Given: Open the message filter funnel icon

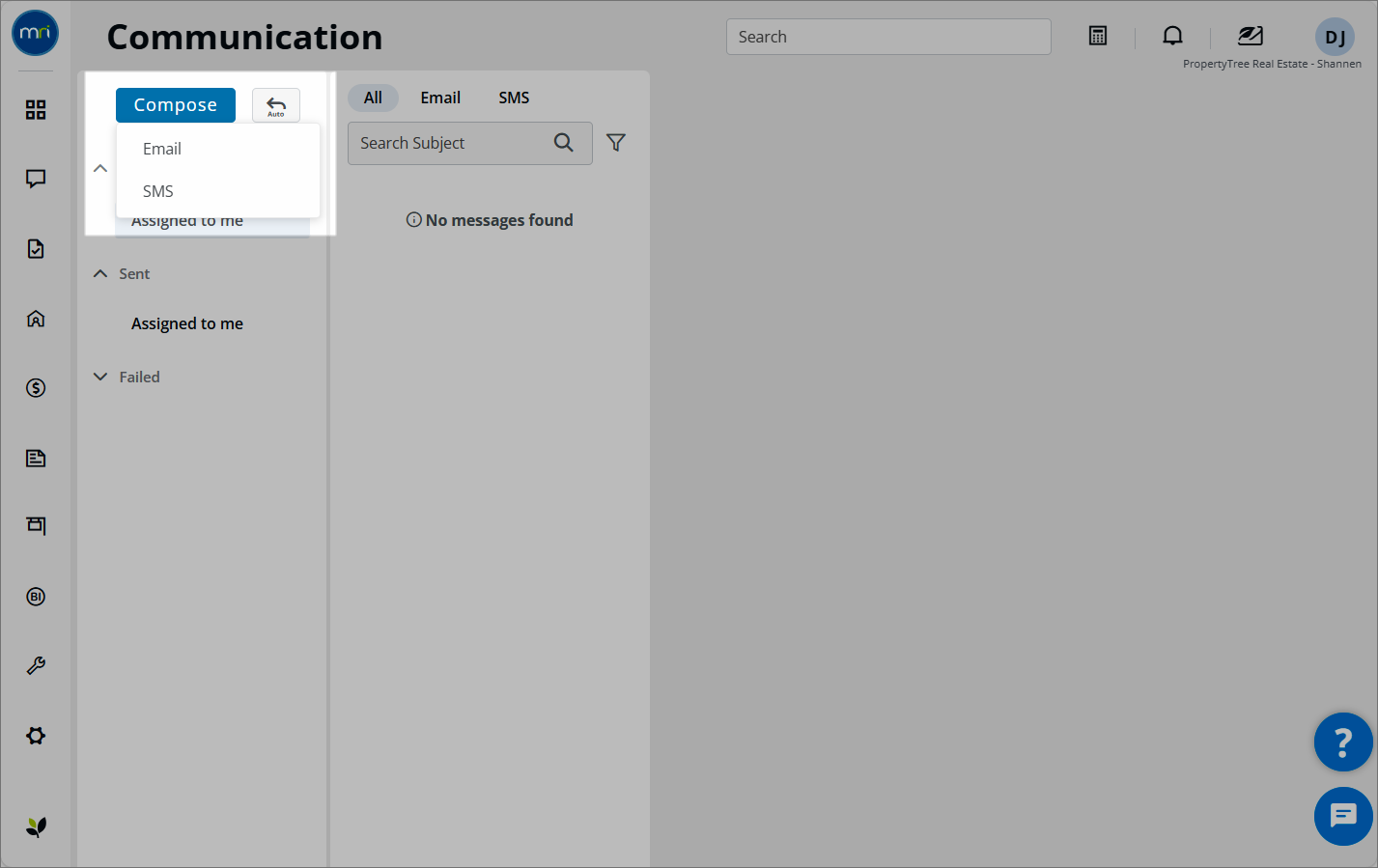Looking at the screenshot, I should (616, 143).
